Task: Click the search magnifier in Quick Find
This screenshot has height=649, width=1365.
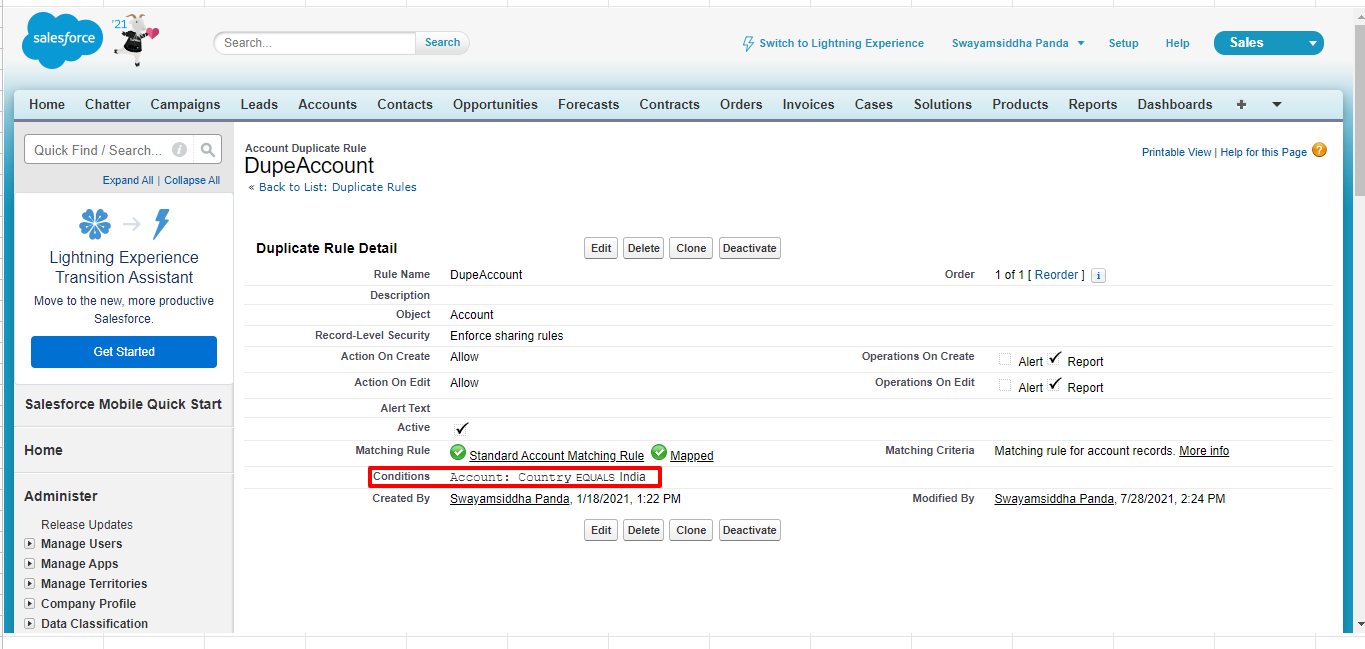Action: pyautogui.click(x=207, y=150)
